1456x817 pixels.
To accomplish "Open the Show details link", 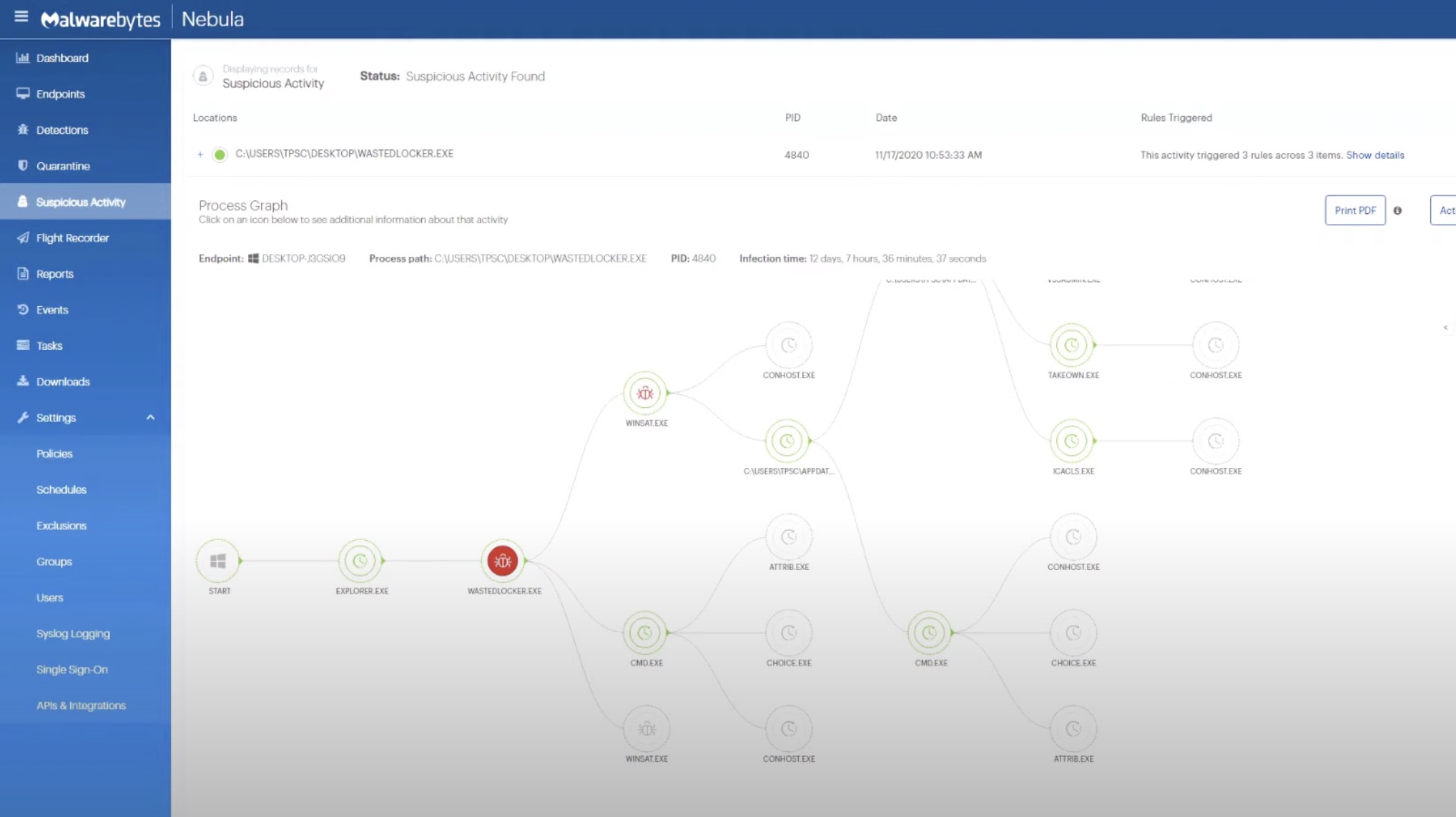I will coord(1375,155).
